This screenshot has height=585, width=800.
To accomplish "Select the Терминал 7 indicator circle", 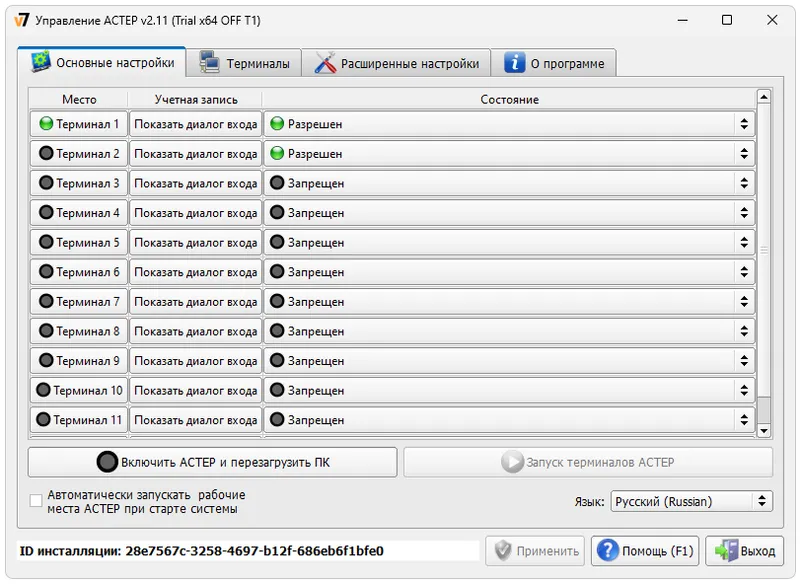I will [x=46, y=301].
